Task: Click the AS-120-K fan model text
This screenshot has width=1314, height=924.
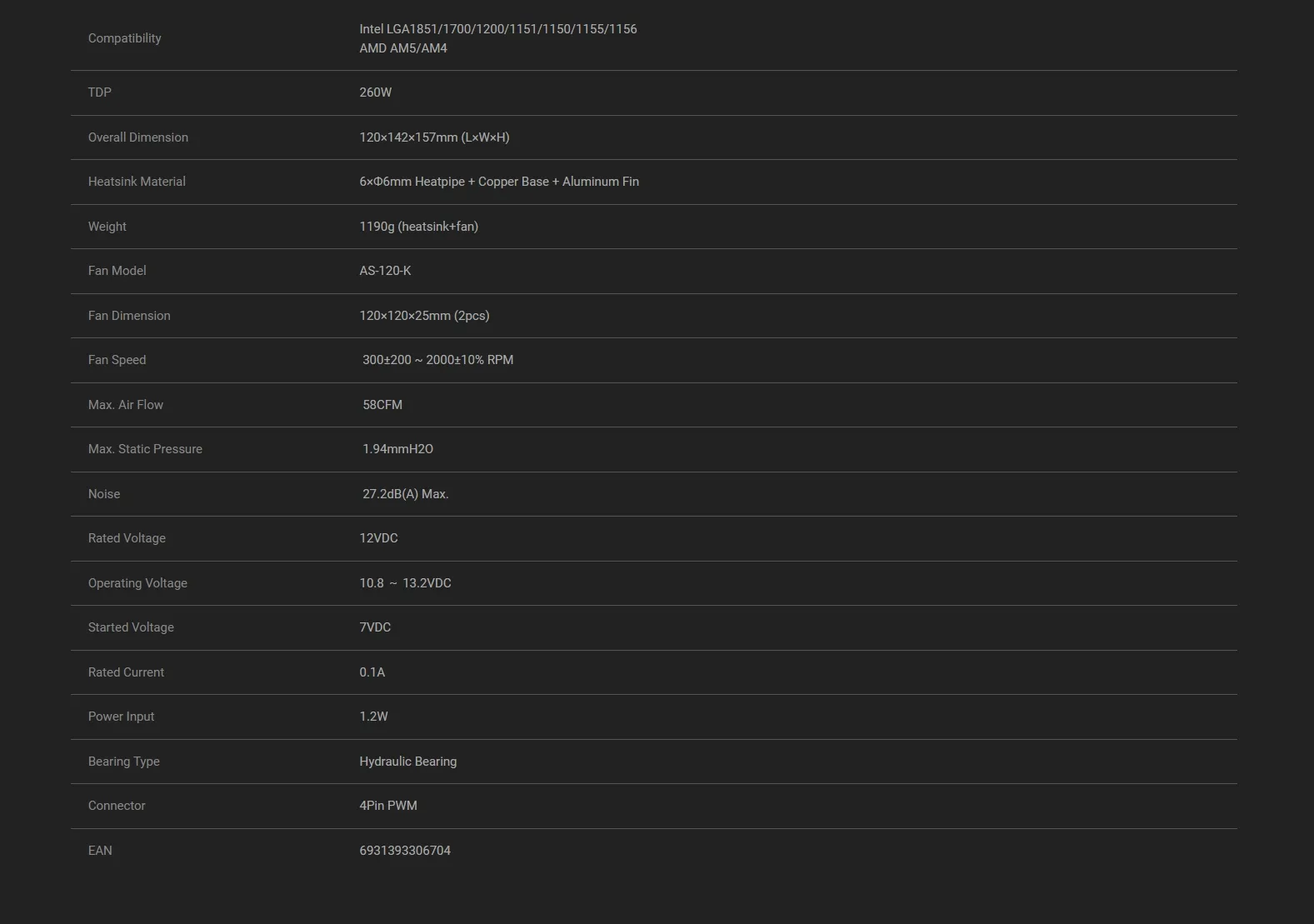Action: (x=385, y=271)
